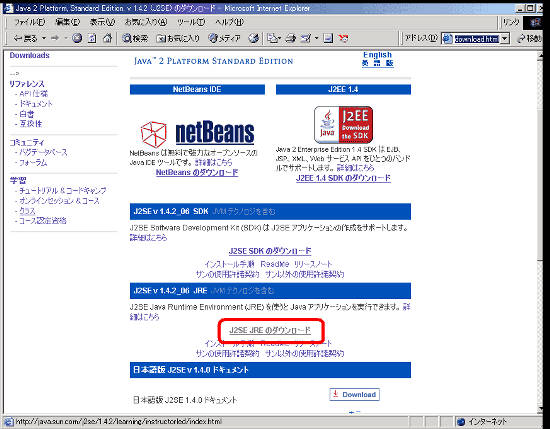
Task: Click the インターネット zone status icon
Action: [461, 422]
